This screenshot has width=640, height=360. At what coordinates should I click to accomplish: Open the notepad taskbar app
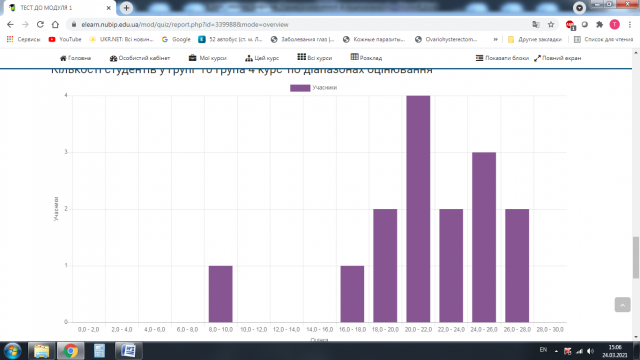coord(99,351)
